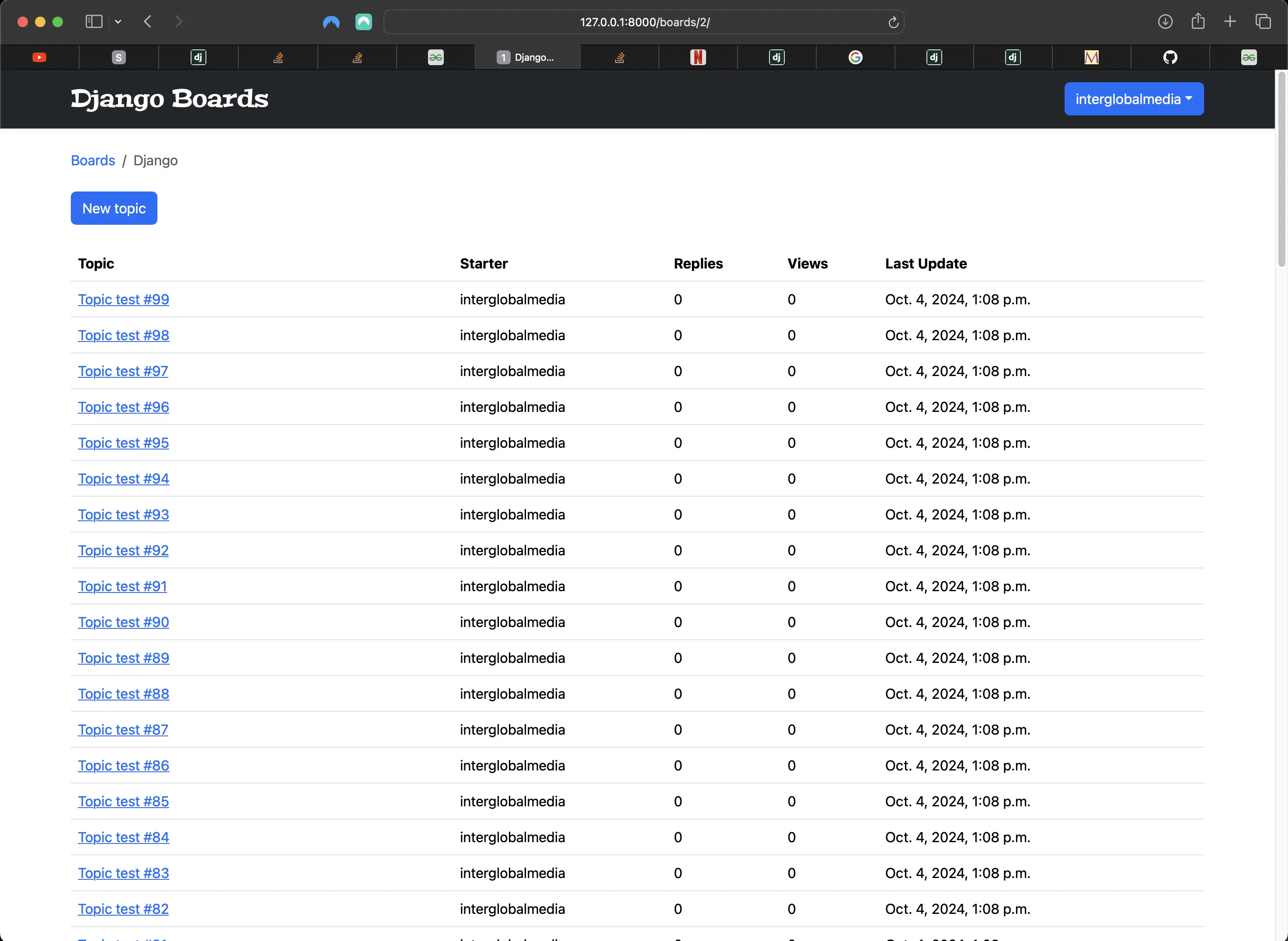Open Topic test #88
The height and width of the screenshot is (941, 1288).
[x=124, y=694]
